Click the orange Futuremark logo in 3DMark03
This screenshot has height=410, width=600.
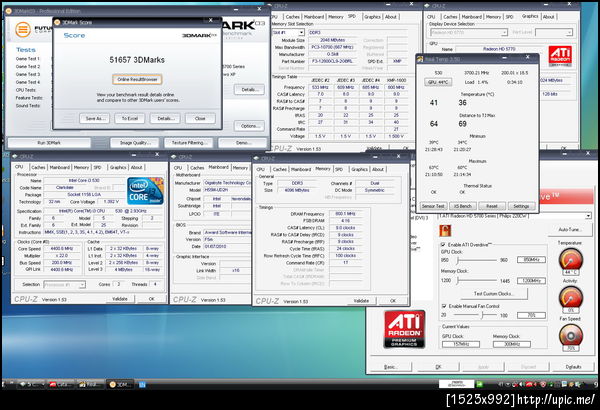pyautogui.click(x=23, y=29)
